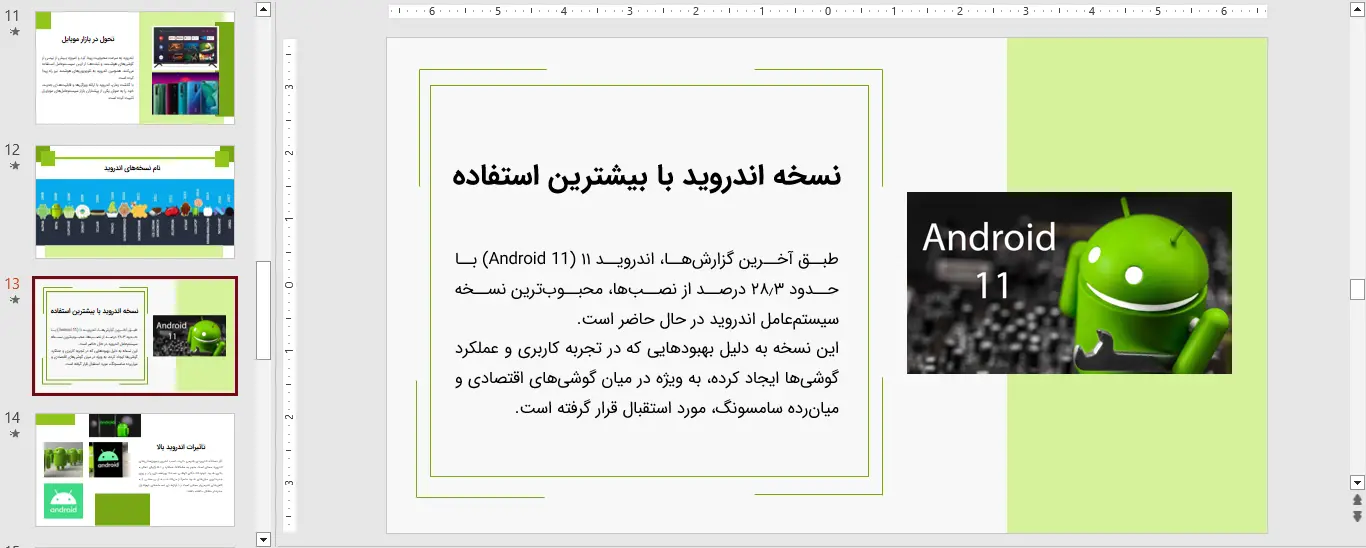Select the highlighted slide 13 thumbnail

[x=135, y=336]
